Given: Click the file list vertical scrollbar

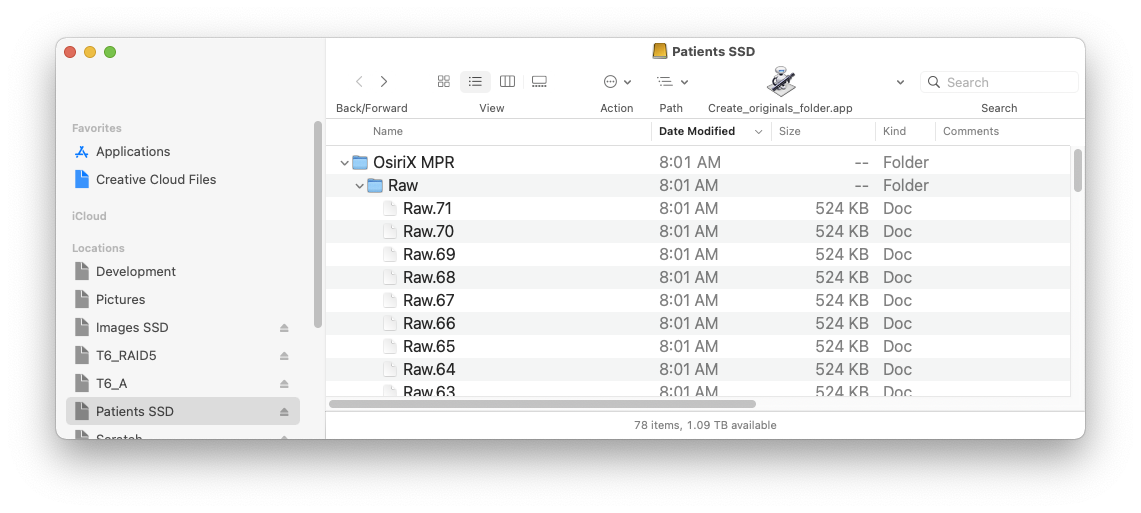Looking at the screenshot, I should tap(1078, 171).
